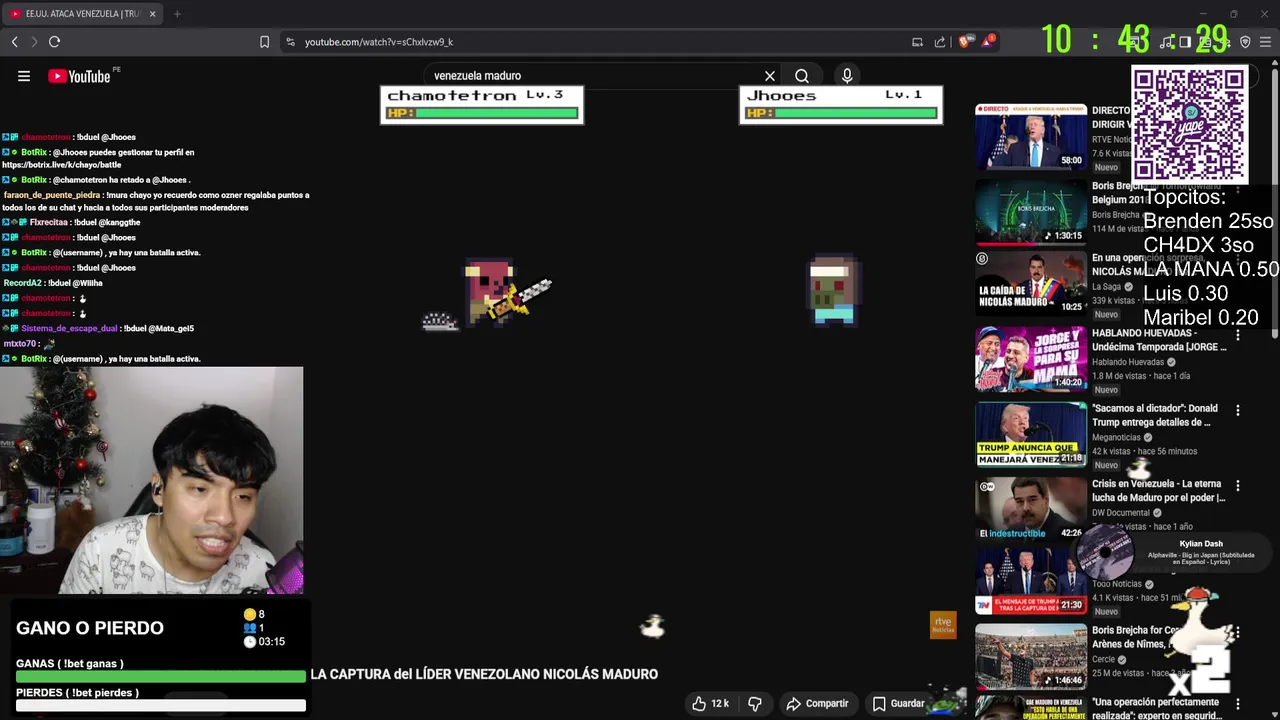Open 'Trump anuncia que manejará' thumbnail
This screenshot has height=720, width=1280.
(x=1031, y=434)
